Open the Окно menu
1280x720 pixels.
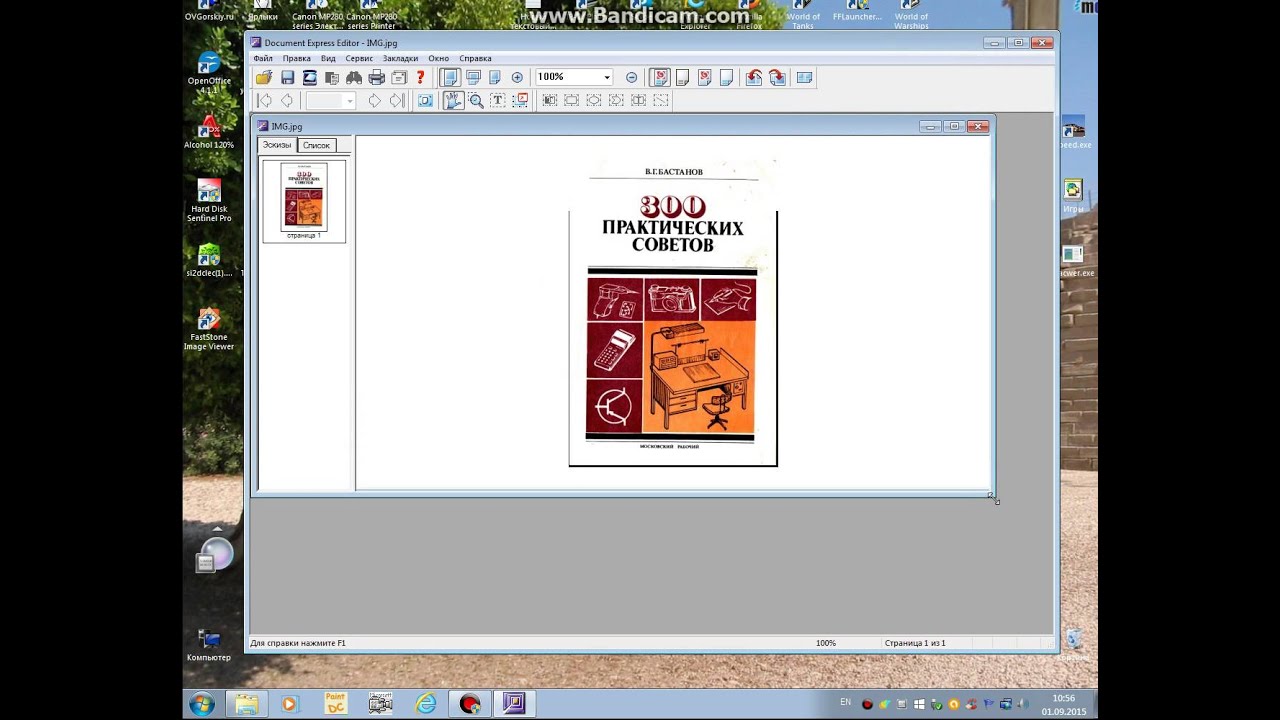pos(438,58)
